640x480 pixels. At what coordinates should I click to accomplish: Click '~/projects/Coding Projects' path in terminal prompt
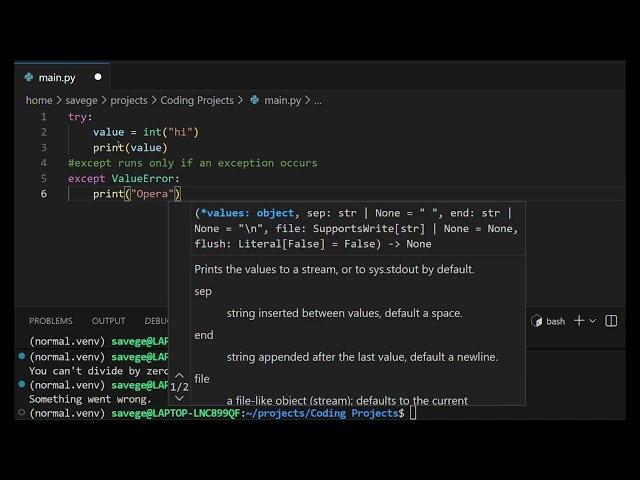tap(322, 413)
